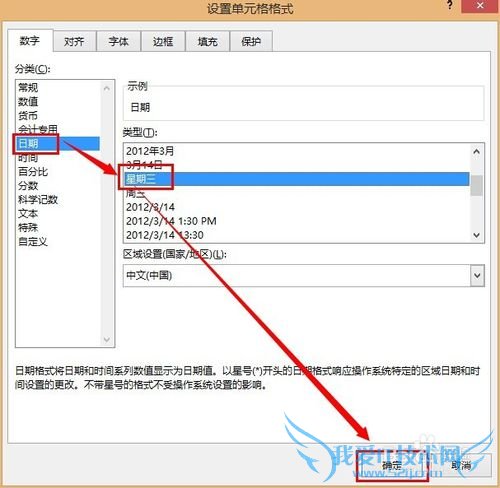Screen dimensions: 500x488
Task: Choose 2012/3/14 13:30 type
Action: tap(297, 235)
